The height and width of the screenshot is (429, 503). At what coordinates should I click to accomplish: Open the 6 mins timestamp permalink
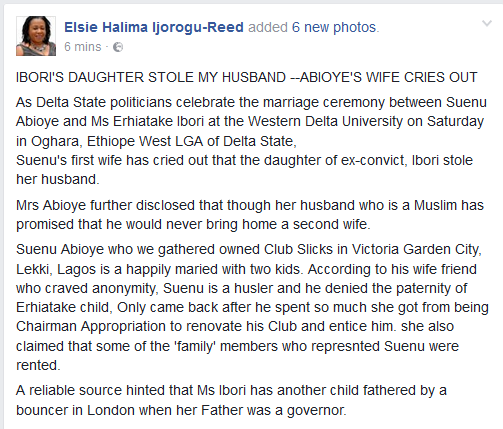pos(83,47)
